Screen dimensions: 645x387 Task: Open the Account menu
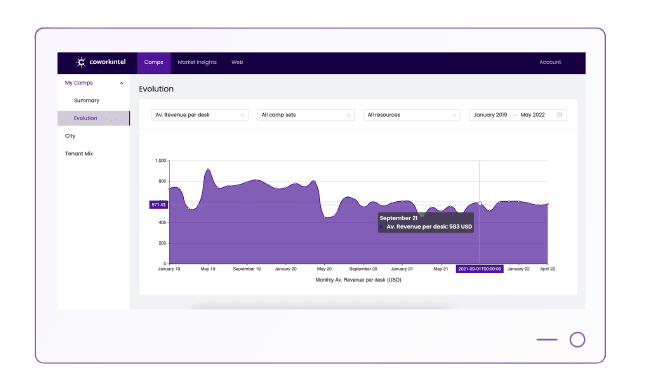(x=550, y=63)
